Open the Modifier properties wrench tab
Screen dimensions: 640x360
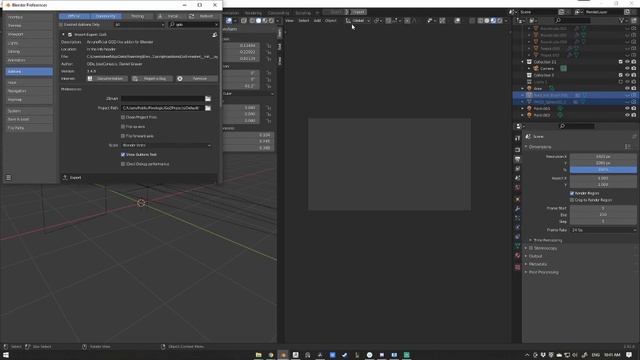pos(518,209)
